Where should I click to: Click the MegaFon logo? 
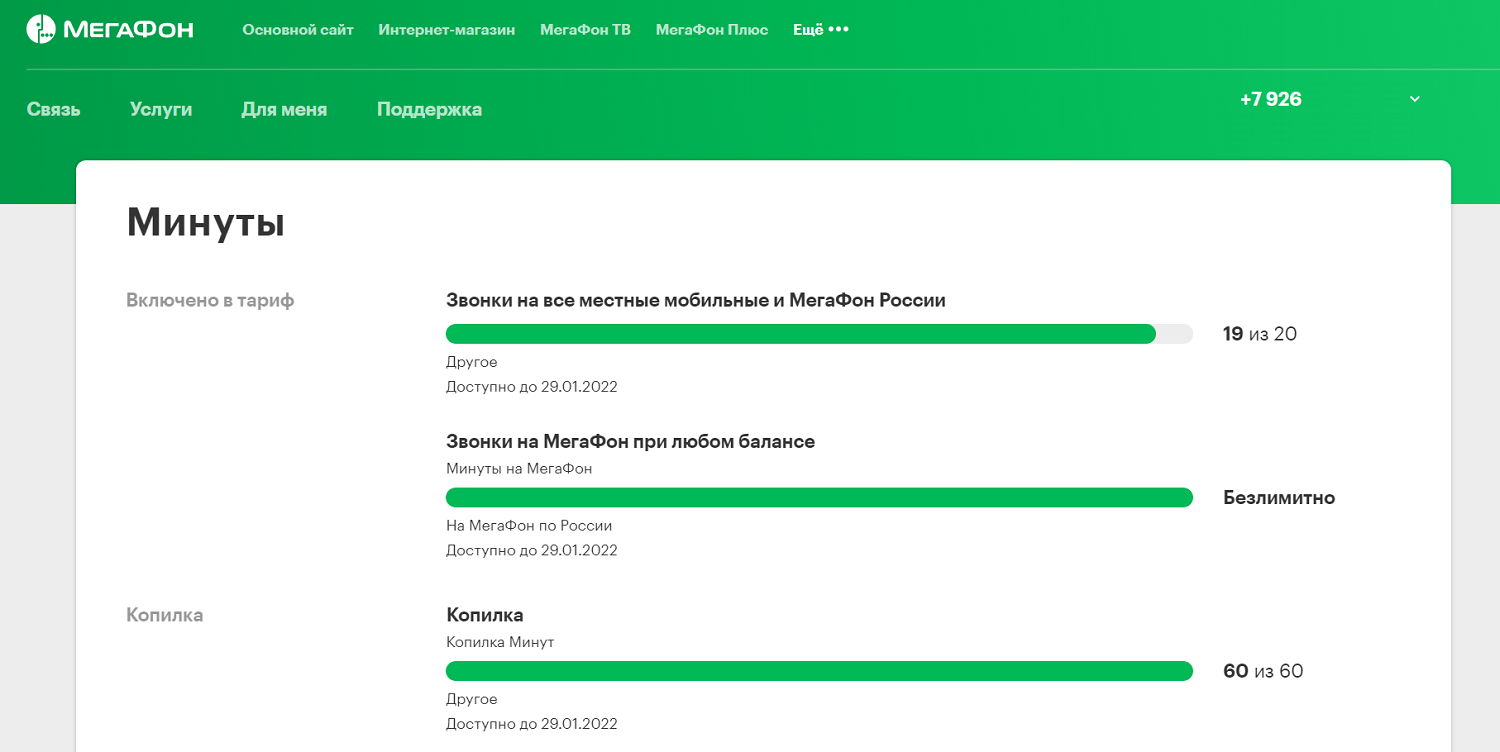tap(109, 29)
